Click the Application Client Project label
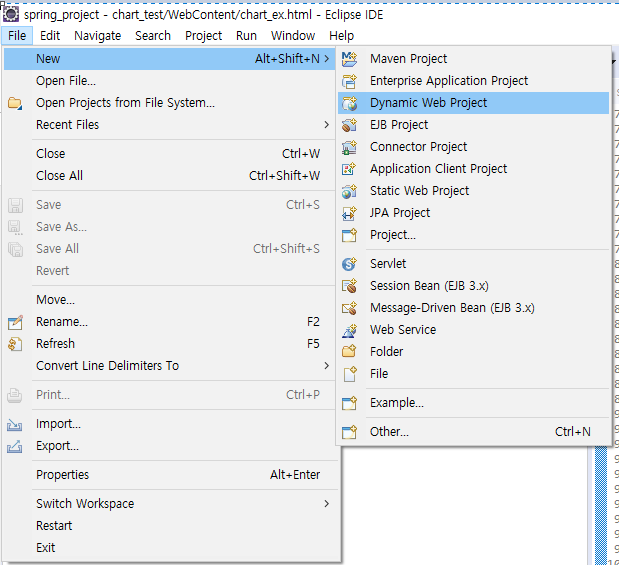 click(438, 169)
